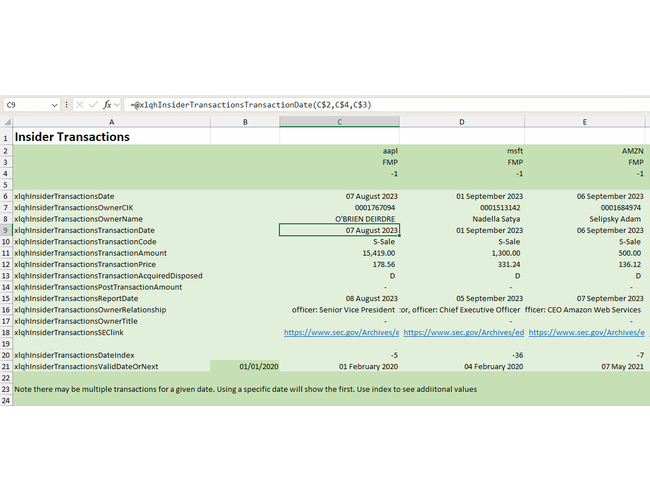Click the confirm formula checkmark icon
The height and width of the screenshot is (500, 650).
[x=93, y=105]
